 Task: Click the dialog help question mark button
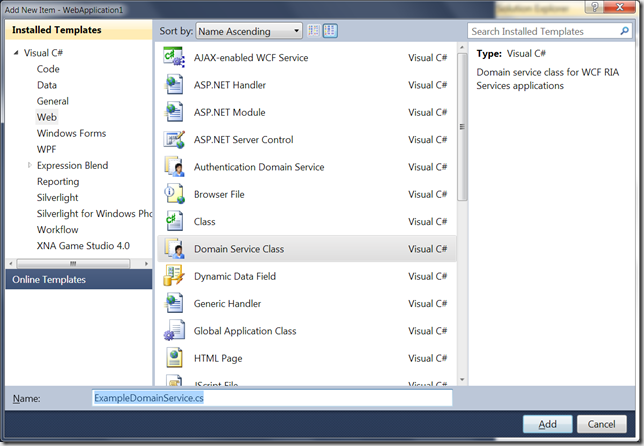(x=595, y=7)
